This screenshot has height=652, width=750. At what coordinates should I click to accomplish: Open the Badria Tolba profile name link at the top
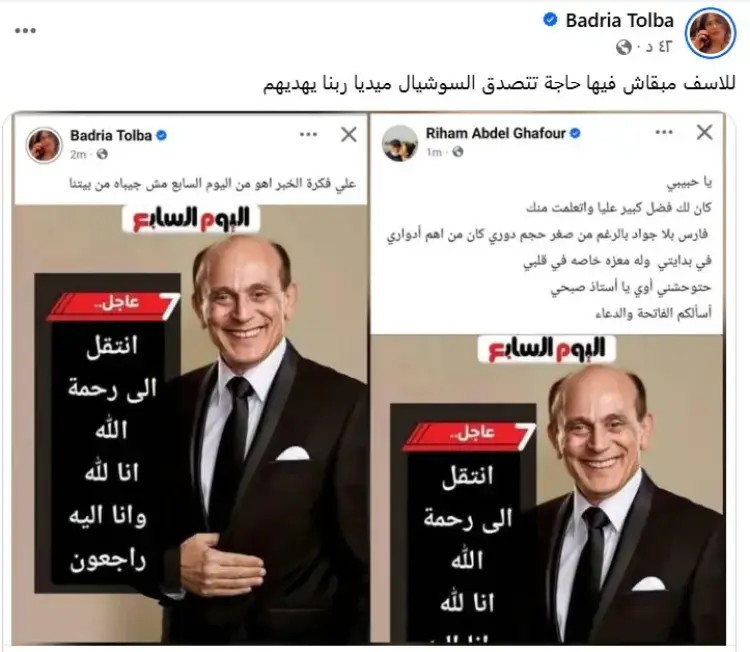click(619, 20)
